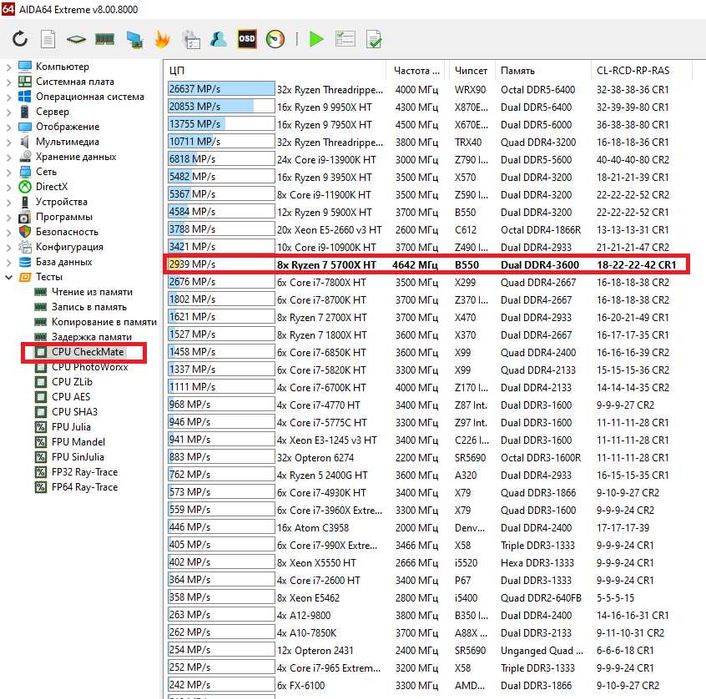Select the FP64 Ray-Trace test
The image size is (706, 699).
84,487
